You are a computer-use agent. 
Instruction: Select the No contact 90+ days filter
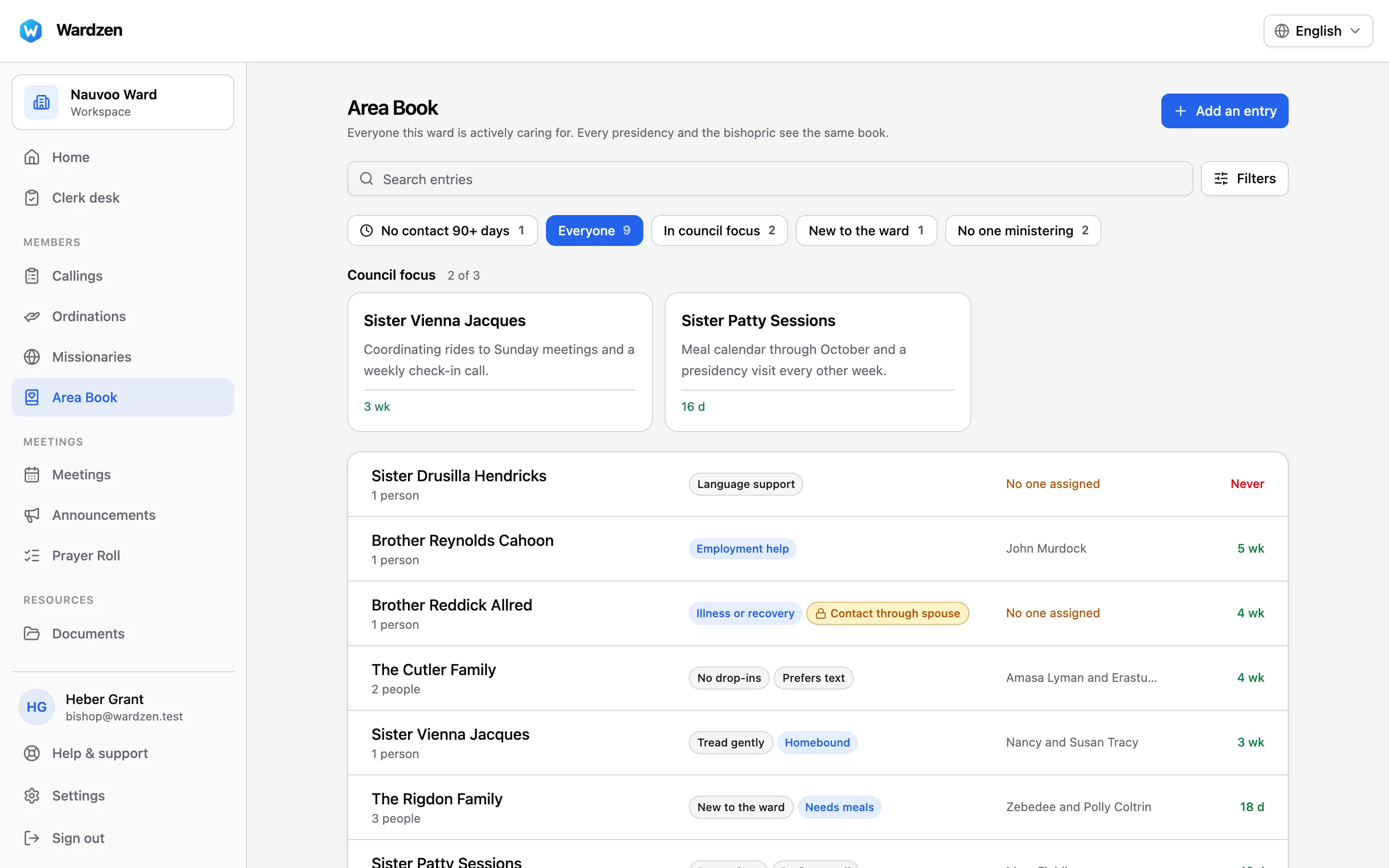[x=442, y=230]
